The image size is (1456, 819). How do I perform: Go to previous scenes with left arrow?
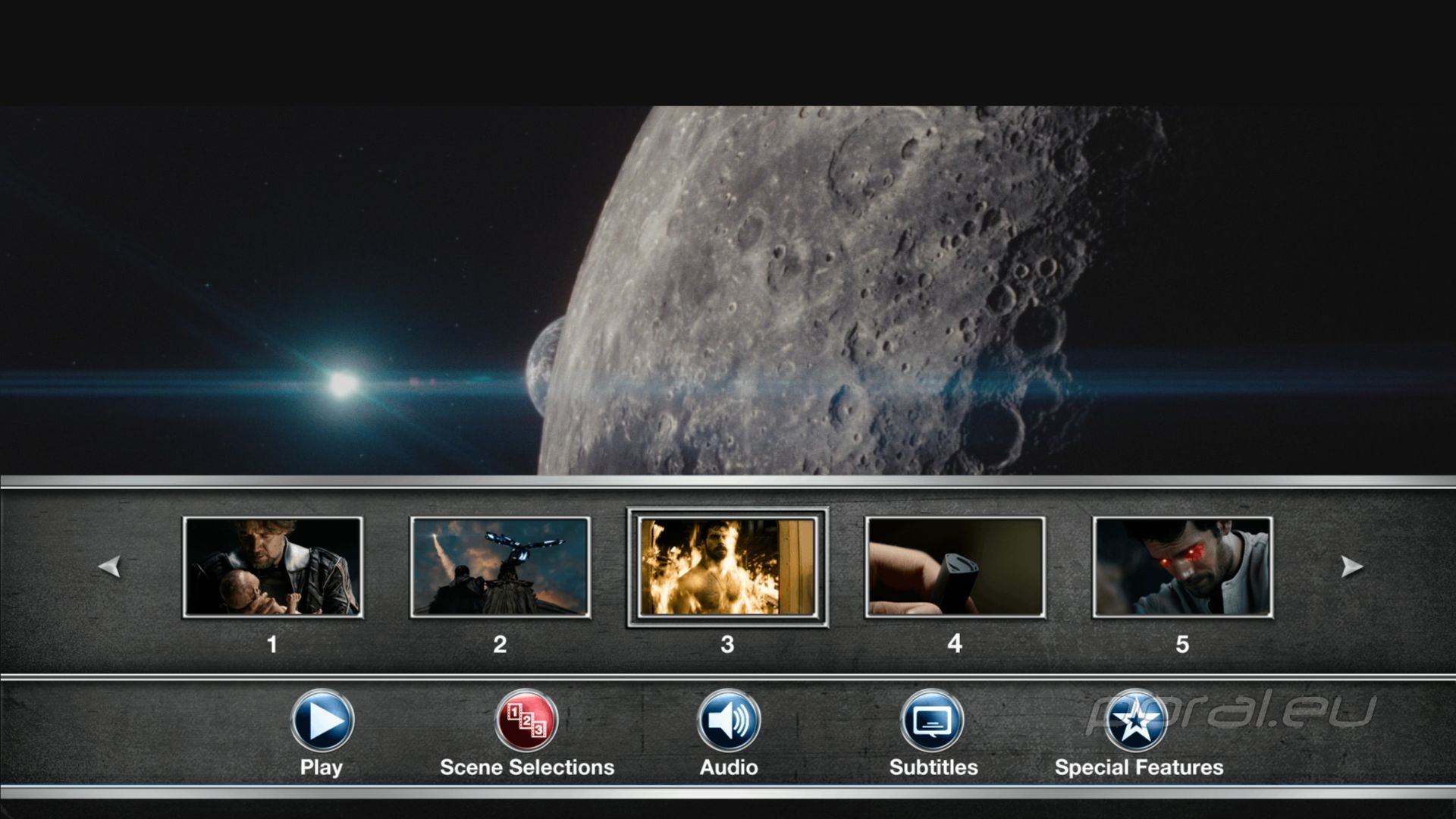110,566
